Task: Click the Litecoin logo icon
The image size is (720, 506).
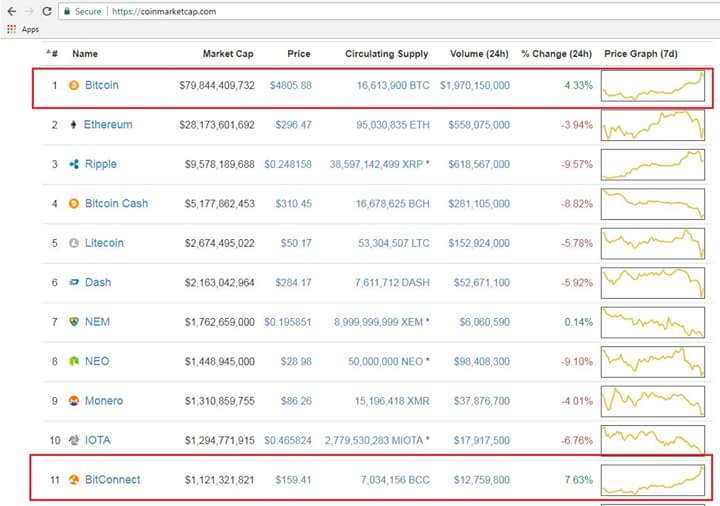Action: point(73,243)
